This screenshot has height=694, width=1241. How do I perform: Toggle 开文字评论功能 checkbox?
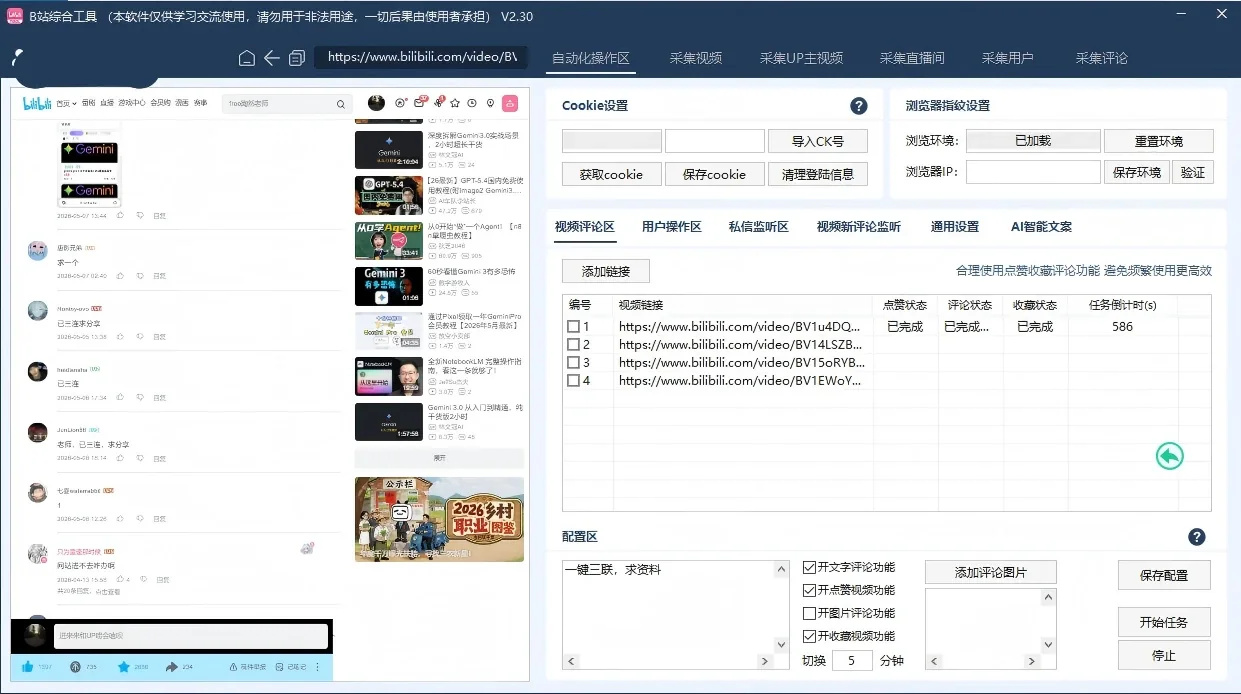click(810, 567)
